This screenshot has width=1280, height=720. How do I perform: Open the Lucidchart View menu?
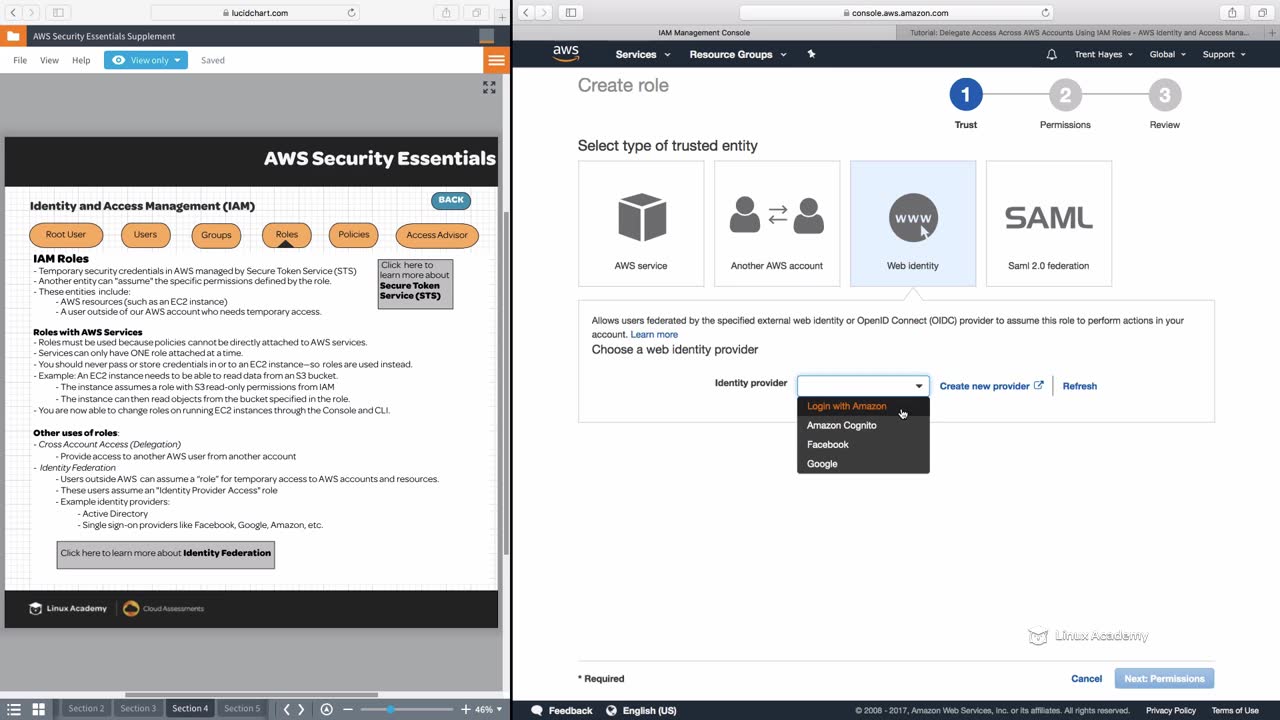point(49,60)
